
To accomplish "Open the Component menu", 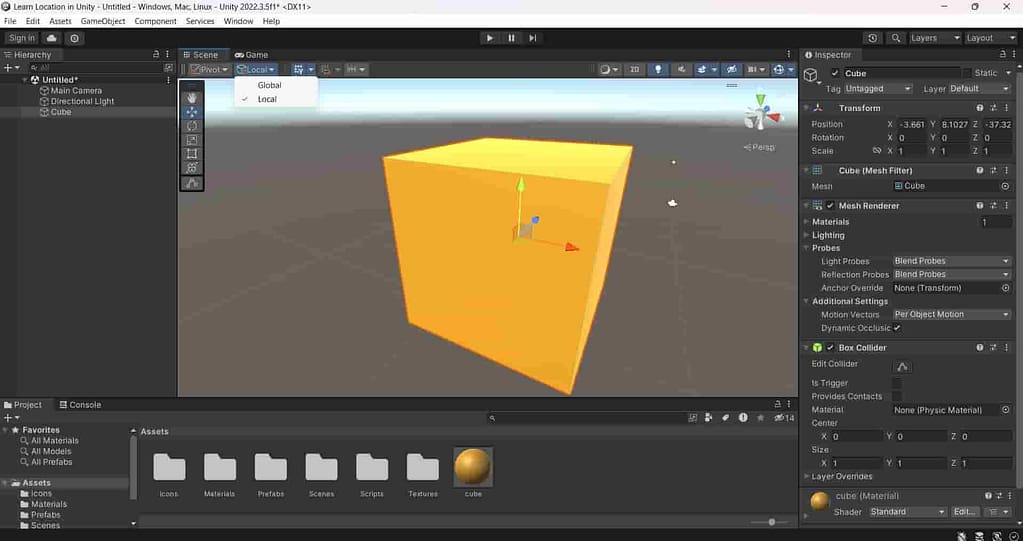I will click(155, 21).
